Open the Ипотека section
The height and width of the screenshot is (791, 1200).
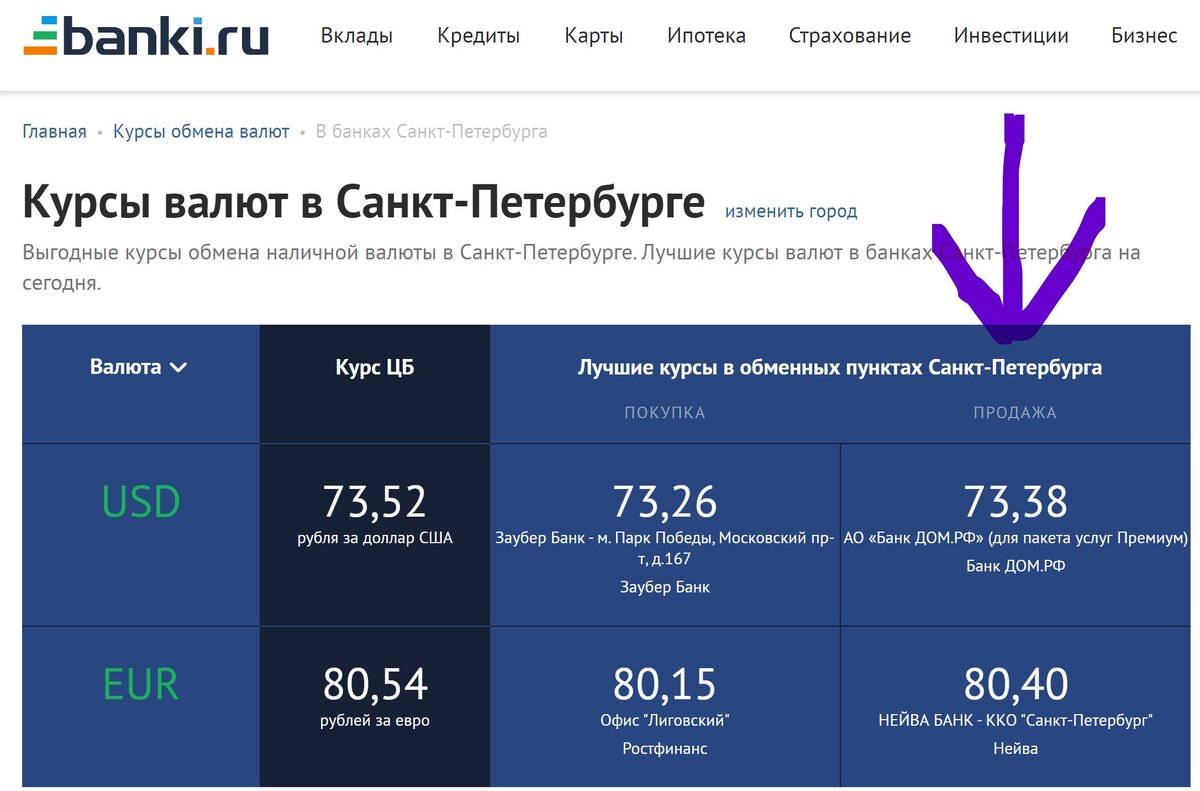point(705,35)
